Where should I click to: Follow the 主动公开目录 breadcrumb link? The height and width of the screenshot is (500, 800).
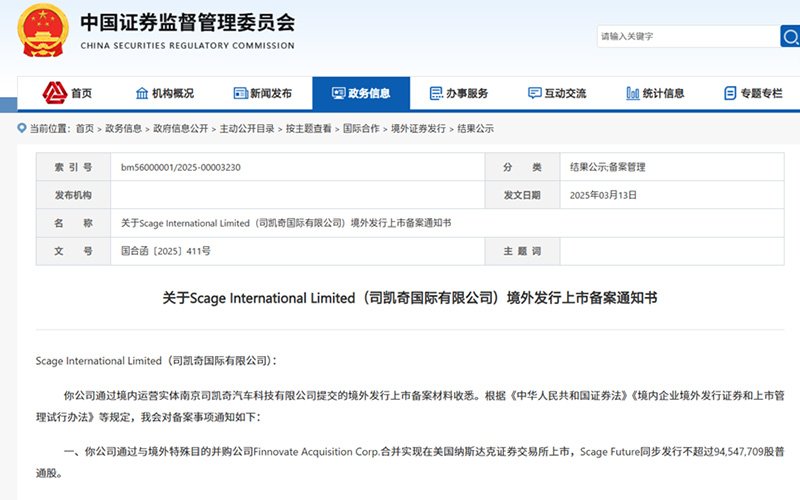[246, 129]
